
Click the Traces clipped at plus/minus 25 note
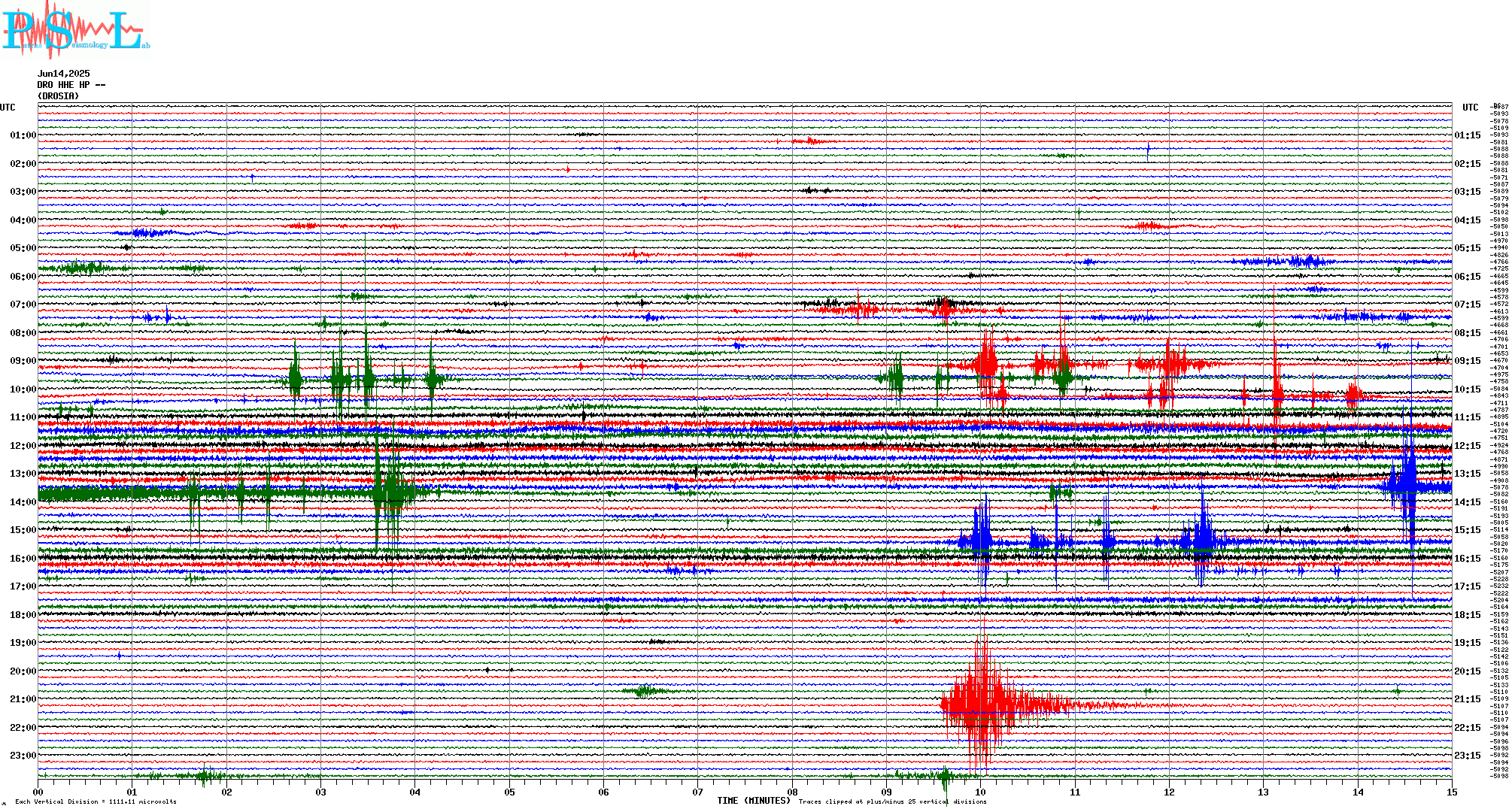click(892, 801)
